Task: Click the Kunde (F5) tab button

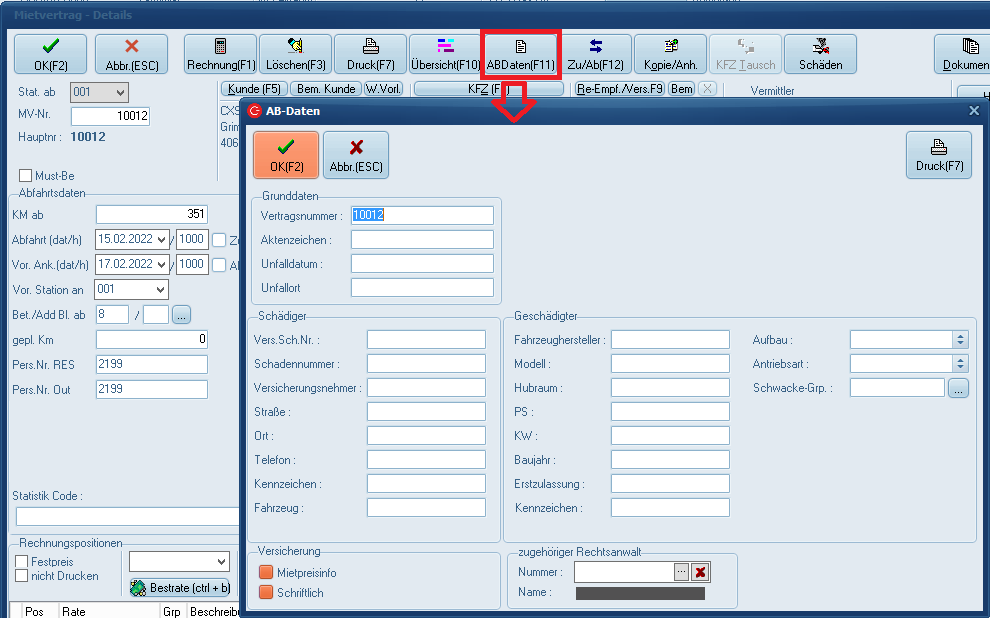Action: click(256, 89)
